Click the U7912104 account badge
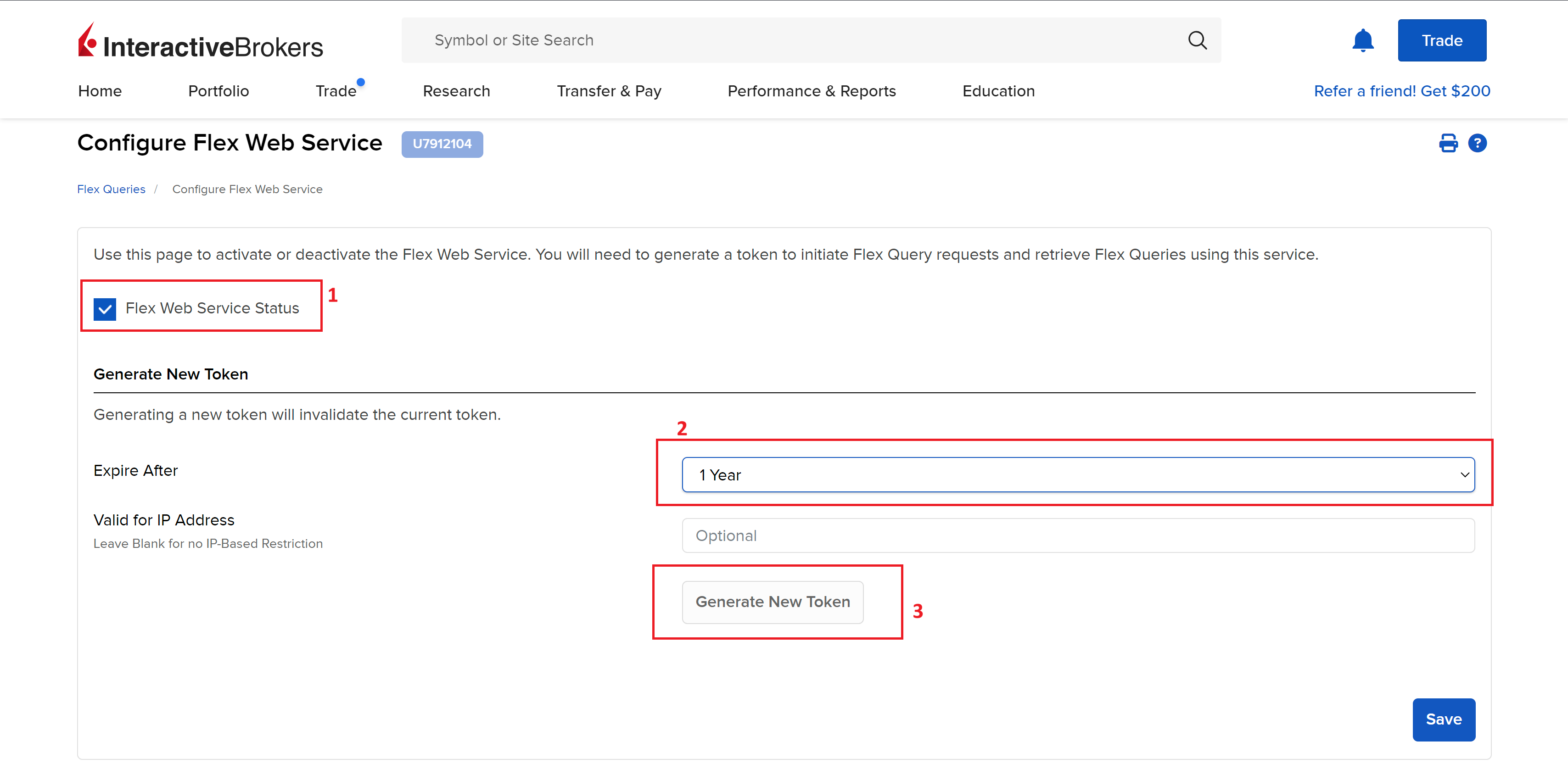1568x775 pixels. [442, 144]
